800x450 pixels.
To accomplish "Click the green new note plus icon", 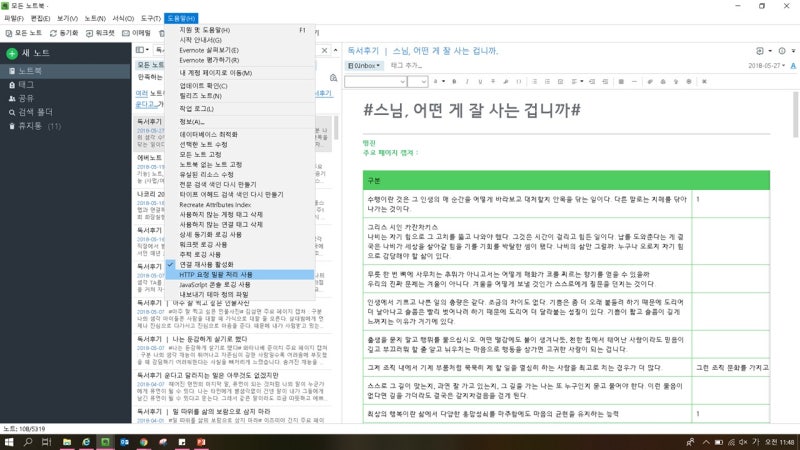I will 12,53.
